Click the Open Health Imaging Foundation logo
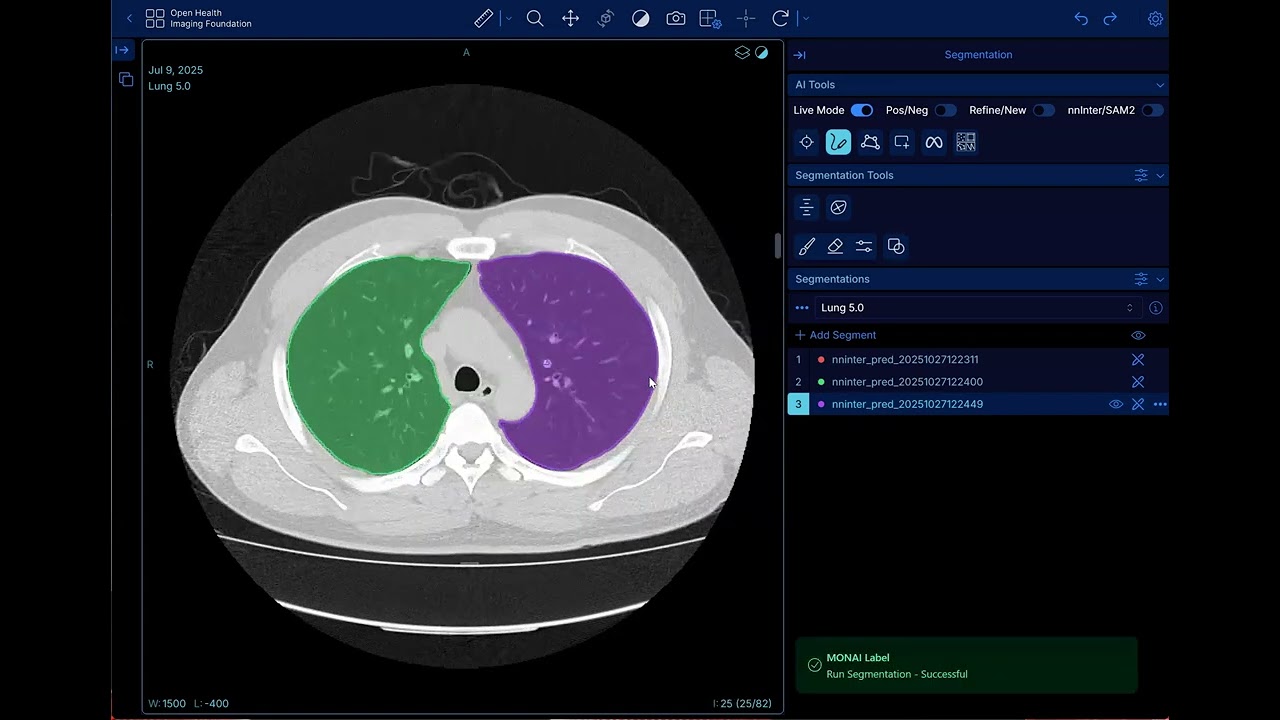This screenshot has height=720, width=1280. click(x=199, y=18)
